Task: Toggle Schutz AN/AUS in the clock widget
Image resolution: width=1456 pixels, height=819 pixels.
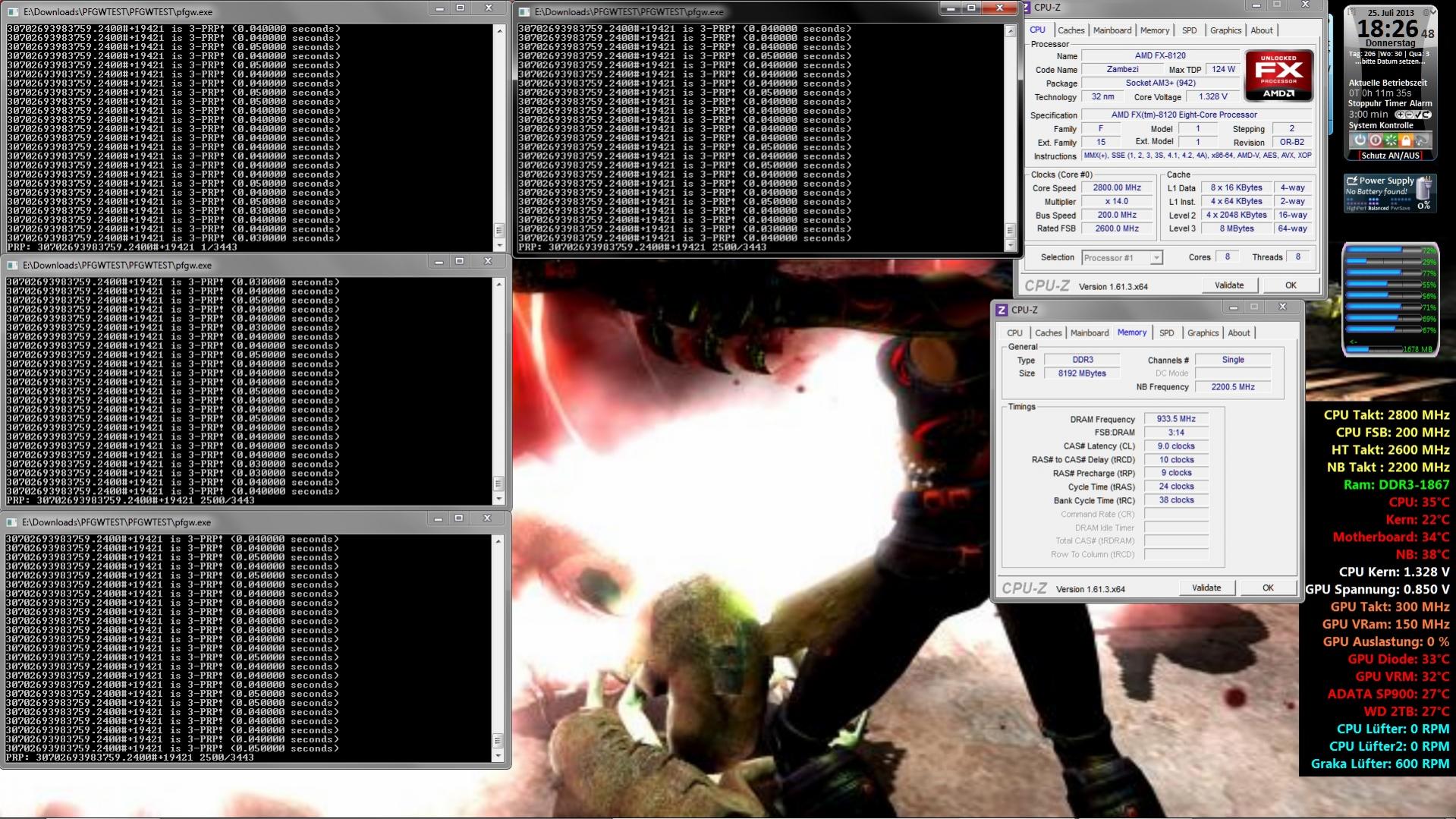Action: pyautogui.click(x=1390, y=156)
